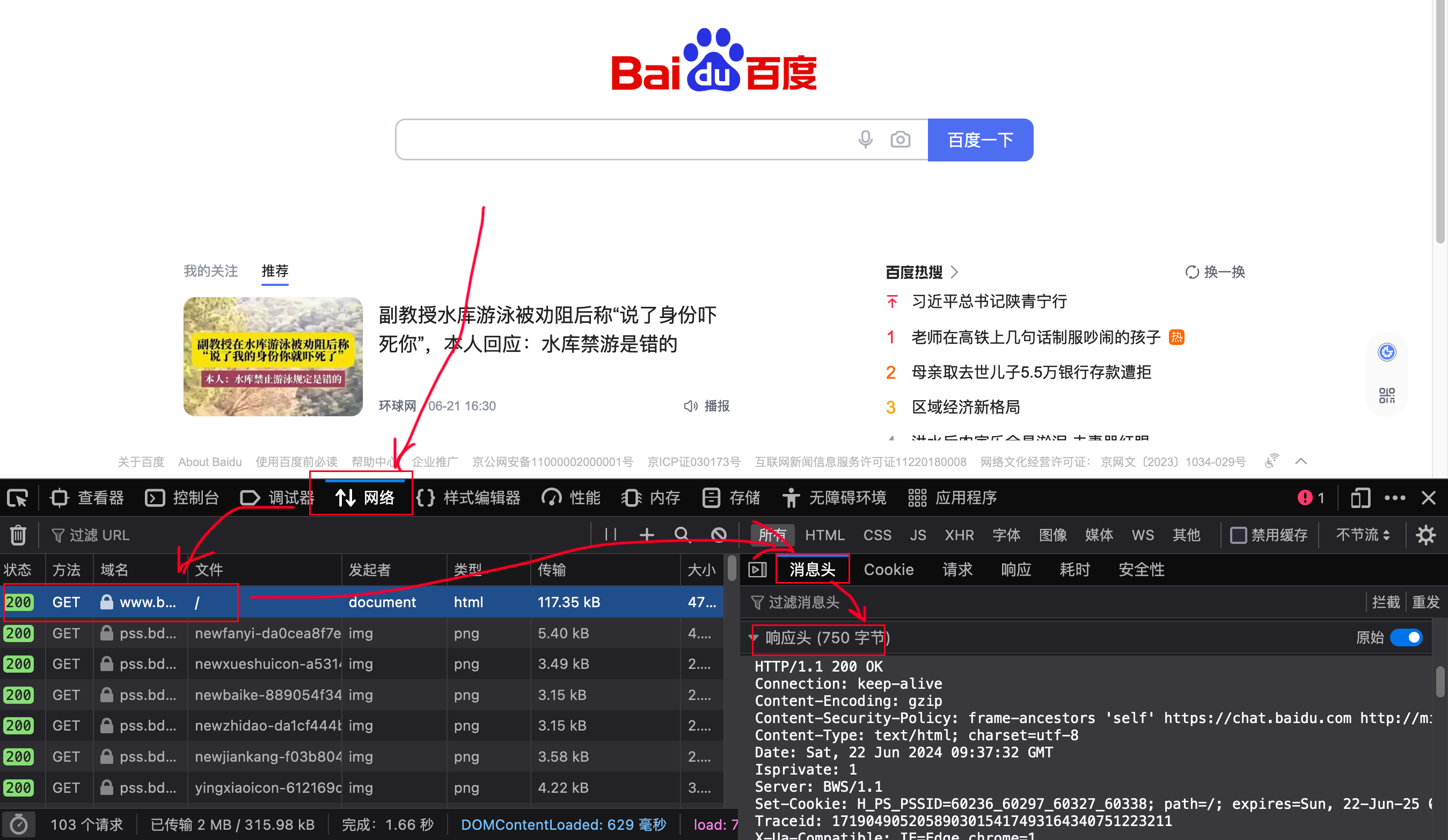Click the plus add request icon
Screen dimensions: 1448x840
[646, 535]
